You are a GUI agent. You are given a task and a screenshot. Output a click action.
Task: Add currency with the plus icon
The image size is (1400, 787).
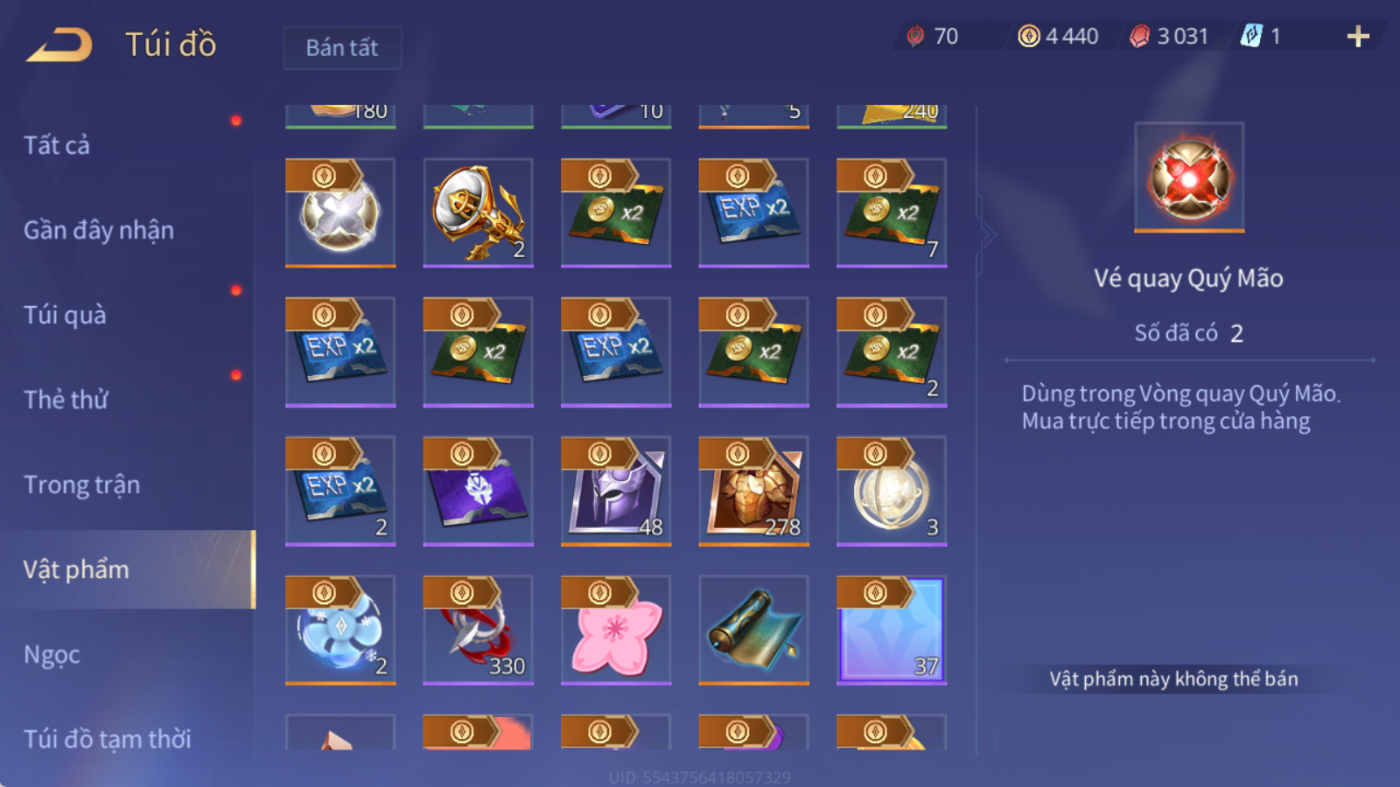(1358, 37)
